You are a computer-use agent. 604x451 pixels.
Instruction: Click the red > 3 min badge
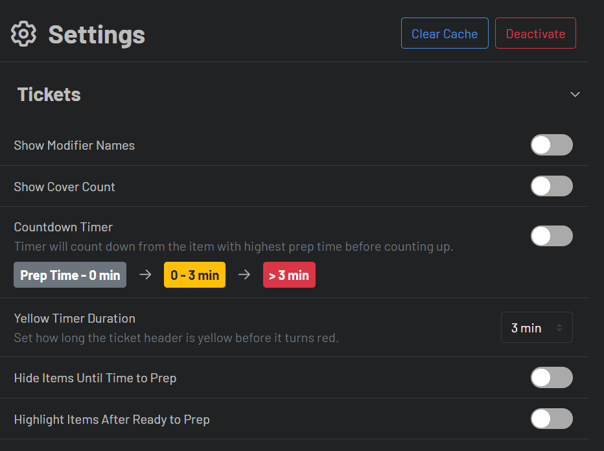(x=289, y=275)
